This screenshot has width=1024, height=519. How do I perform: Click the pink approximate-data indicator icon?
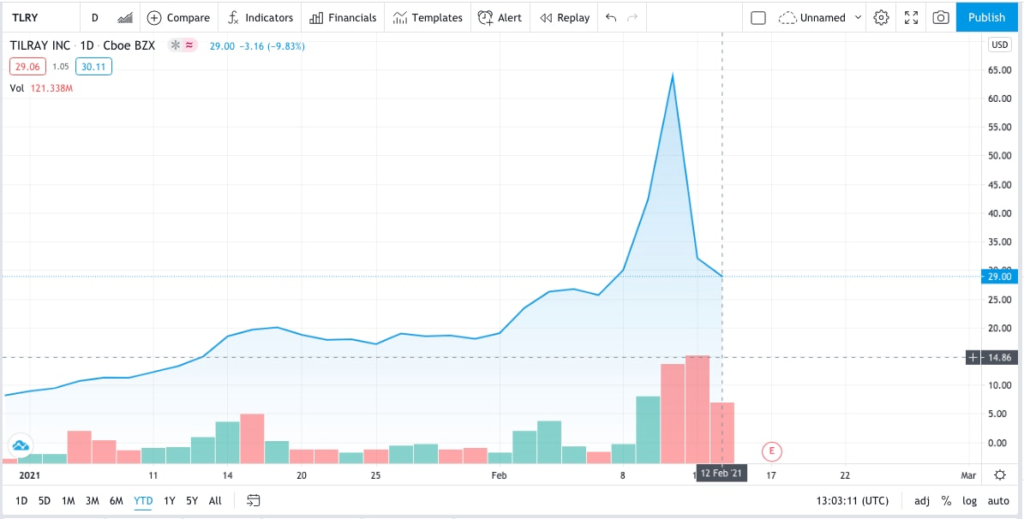click(x=189, y=46)
